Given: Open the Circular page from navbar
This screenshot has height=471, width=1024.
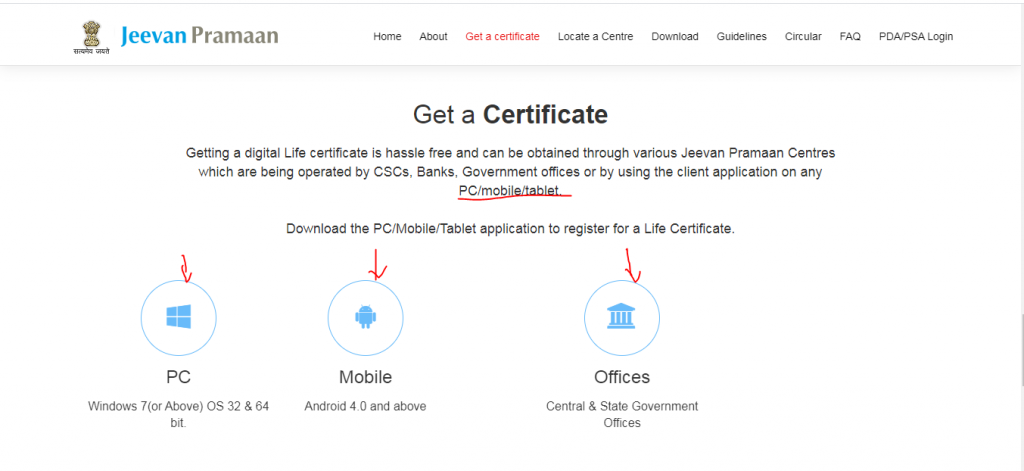Looking at the screenshot, I should point(803,37).
